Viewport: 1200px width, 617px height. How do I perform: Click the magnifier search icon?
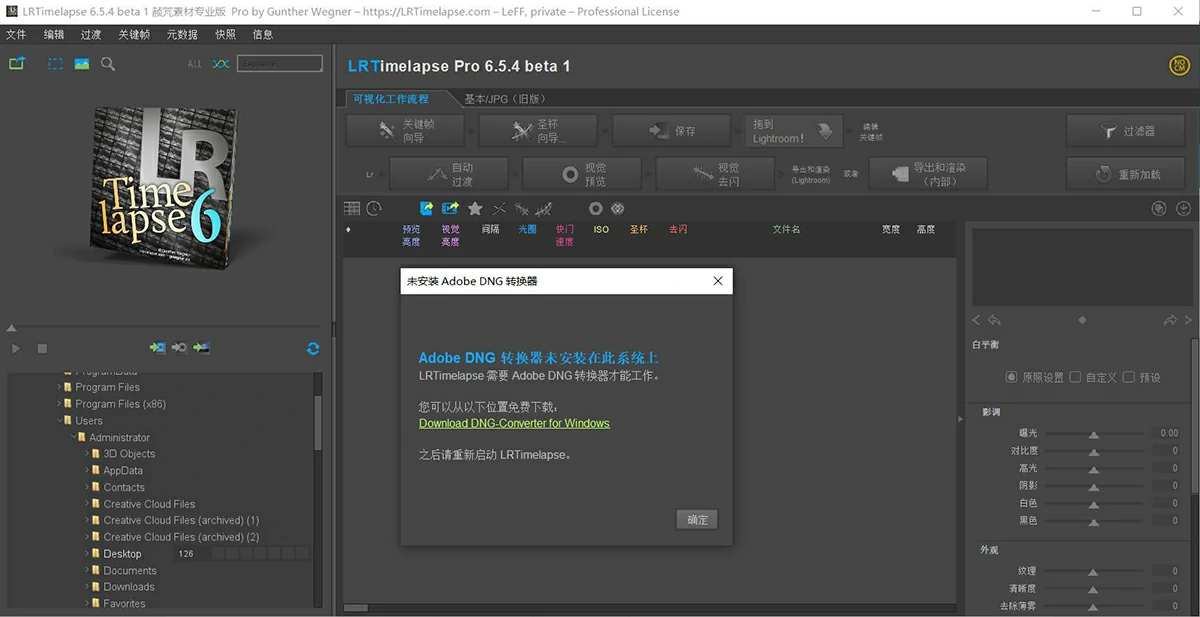108,63
